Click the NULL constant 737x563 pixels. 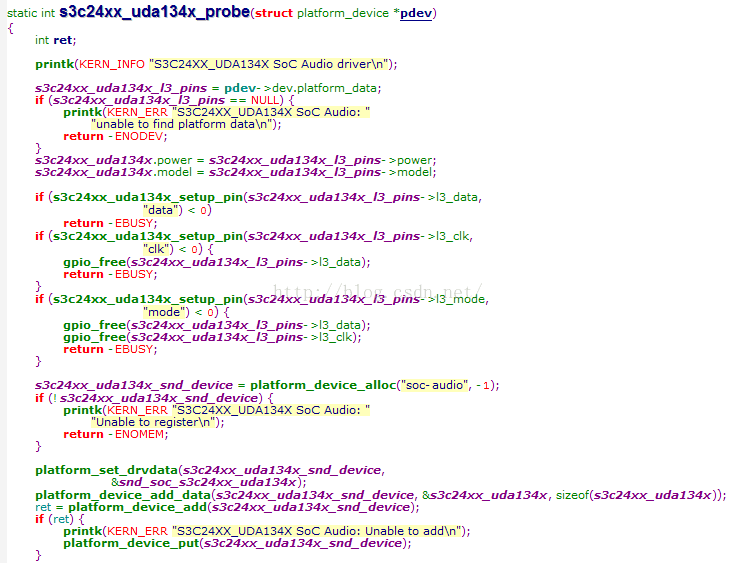click(x=265, y=100)
